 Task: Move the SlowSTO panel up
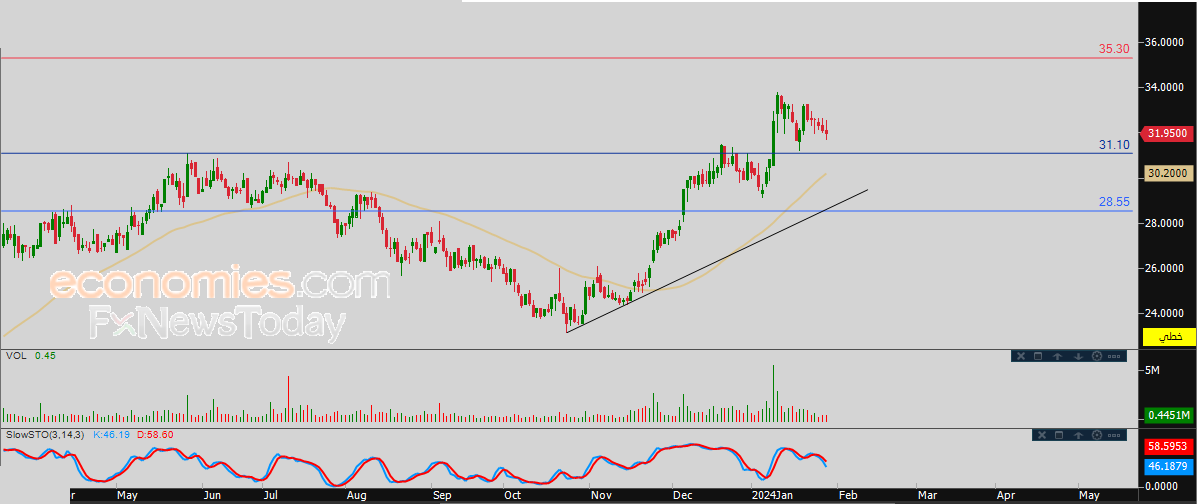pyautogui.click(x=1078, y=435)
